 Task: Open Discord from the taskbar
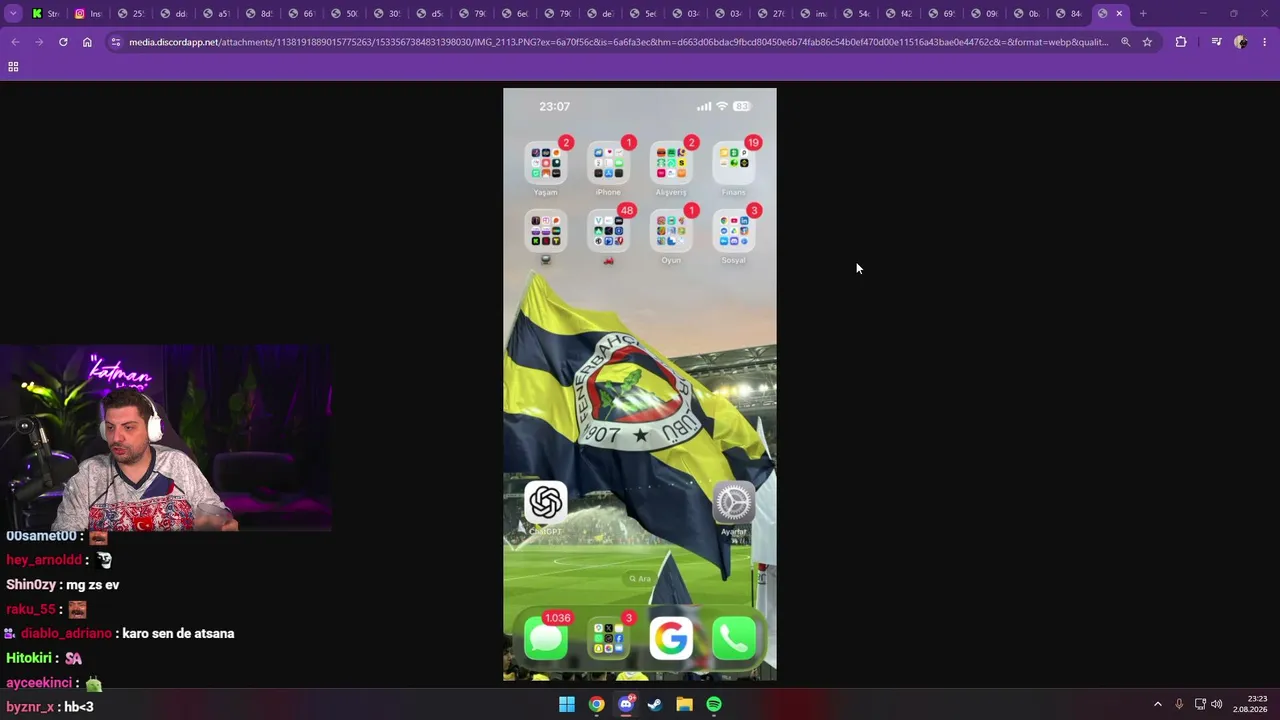tap(626, 704)
